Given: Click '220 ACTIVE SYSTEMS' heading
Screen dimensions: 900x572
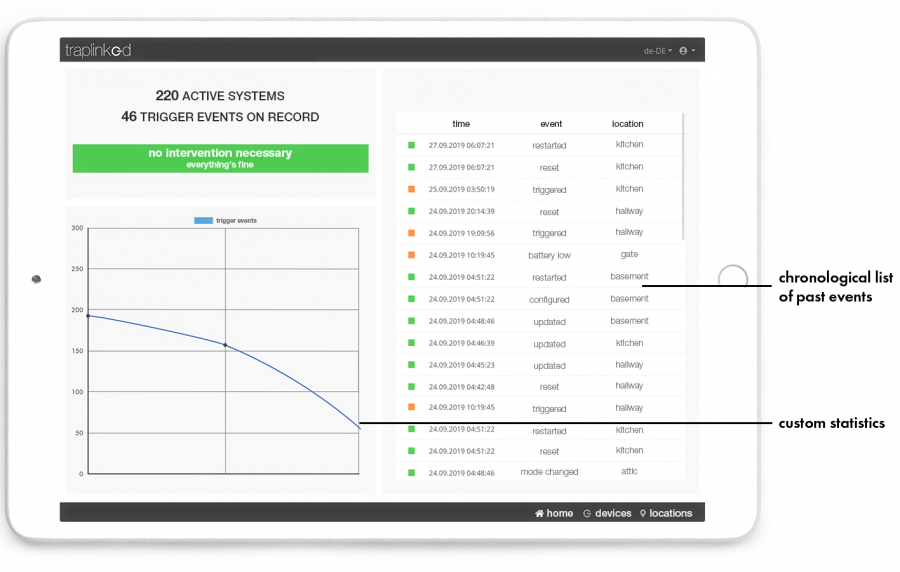Looking at the screenshot, I should pos(220,96).
